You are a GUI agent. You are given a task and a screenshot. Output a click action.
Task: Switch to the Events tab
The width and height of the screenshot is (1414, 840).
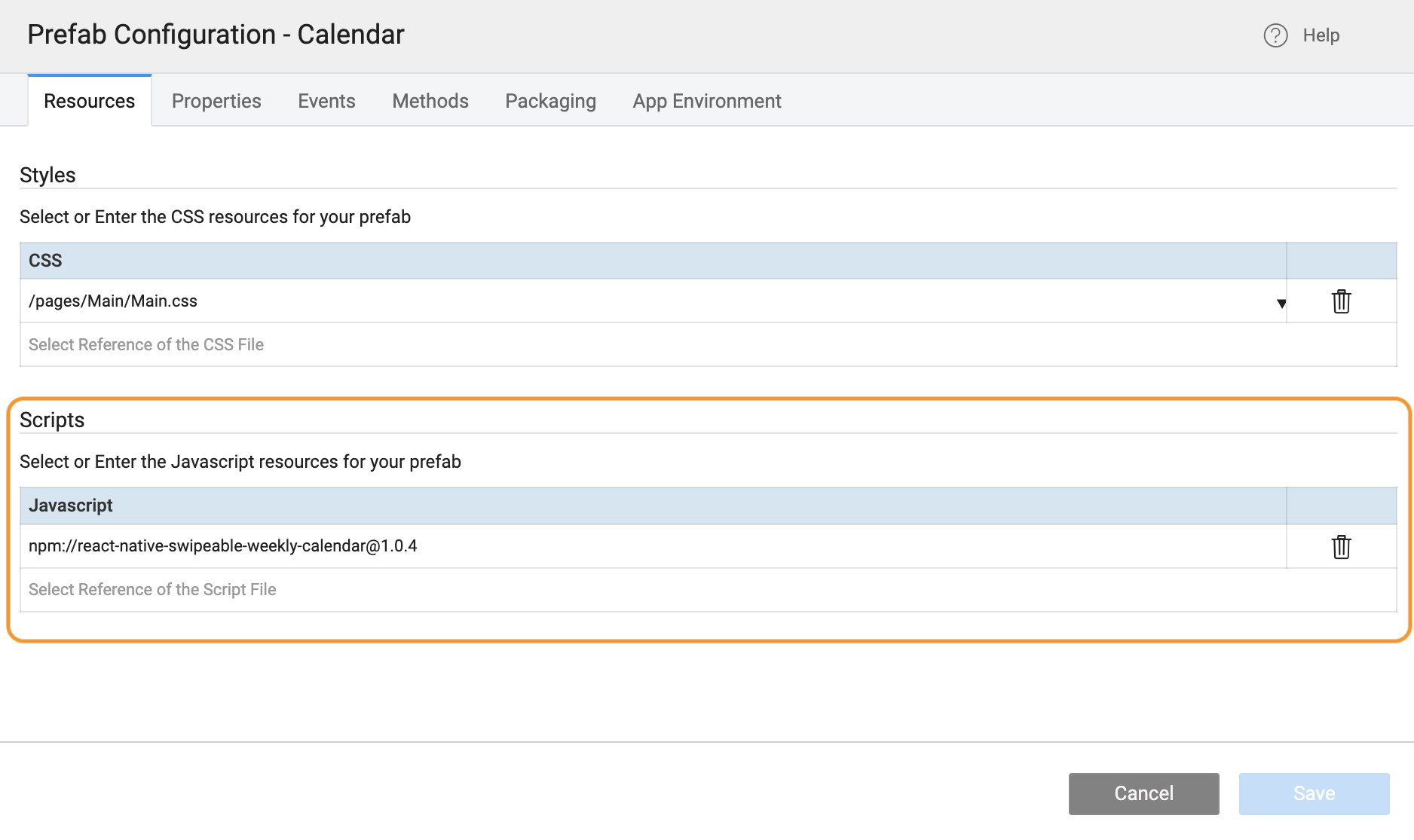tap(326, 100)
